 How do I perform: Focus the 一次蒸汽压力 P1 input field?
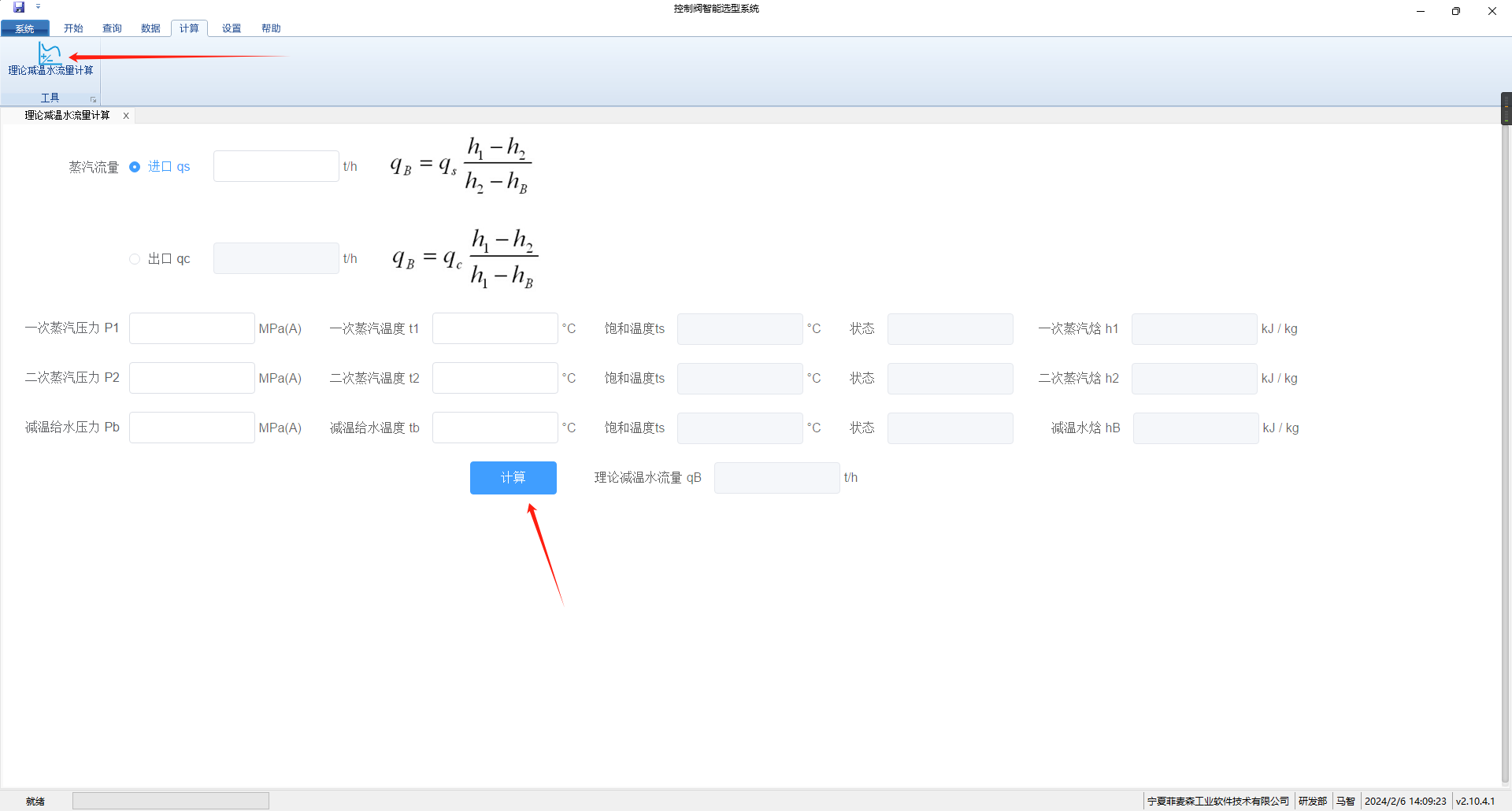pyautogui.click(x=191, y=328)
